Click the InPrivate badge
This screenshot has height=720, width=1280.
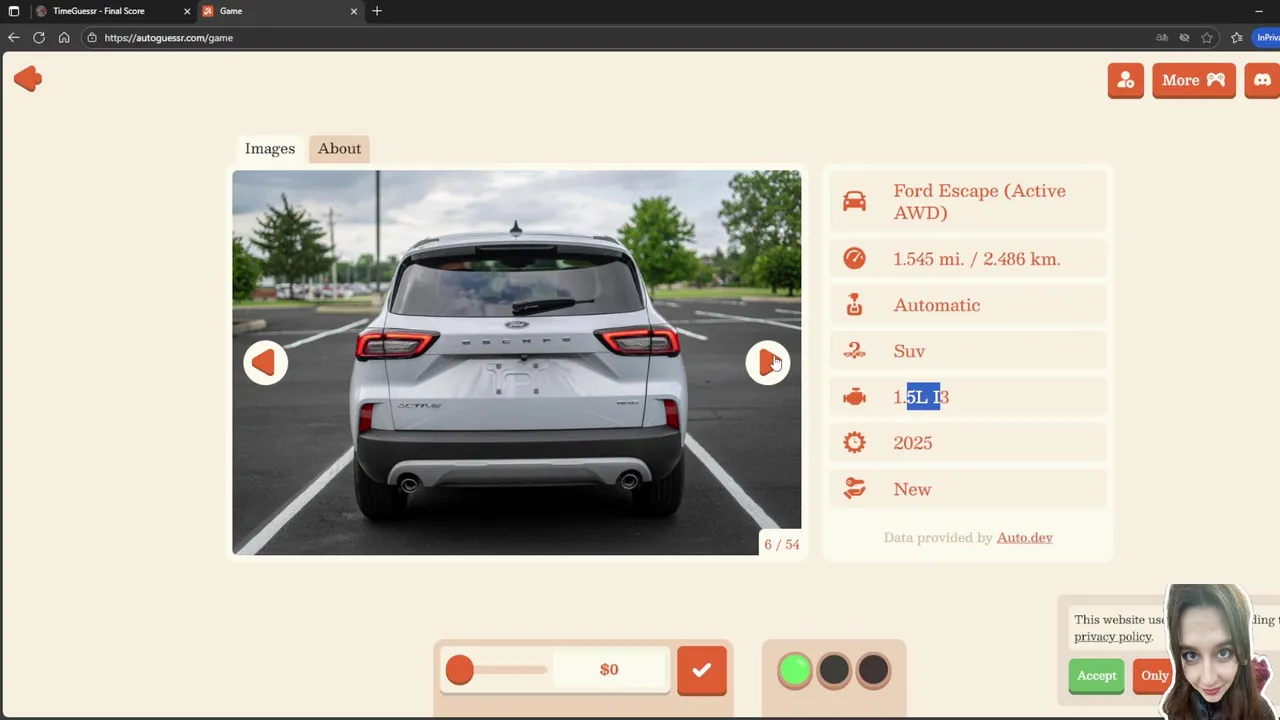point(1267,38)
